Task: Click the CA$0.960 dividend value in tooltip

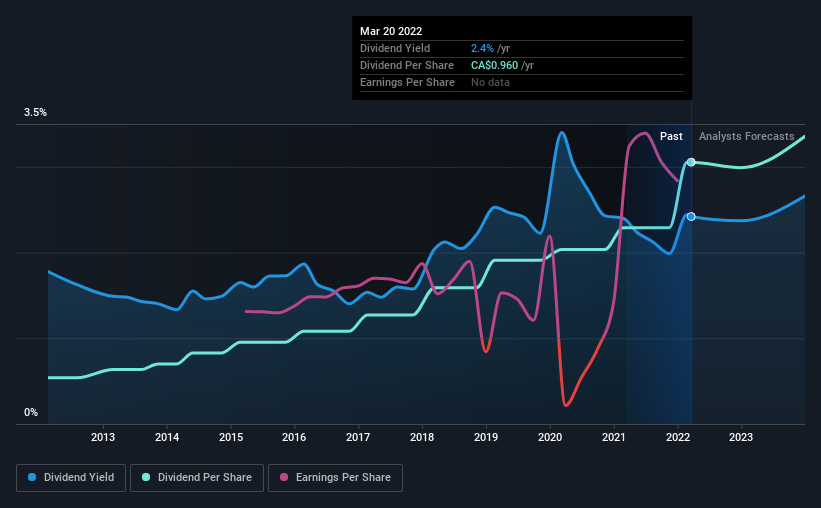Action: click(496, 65)
